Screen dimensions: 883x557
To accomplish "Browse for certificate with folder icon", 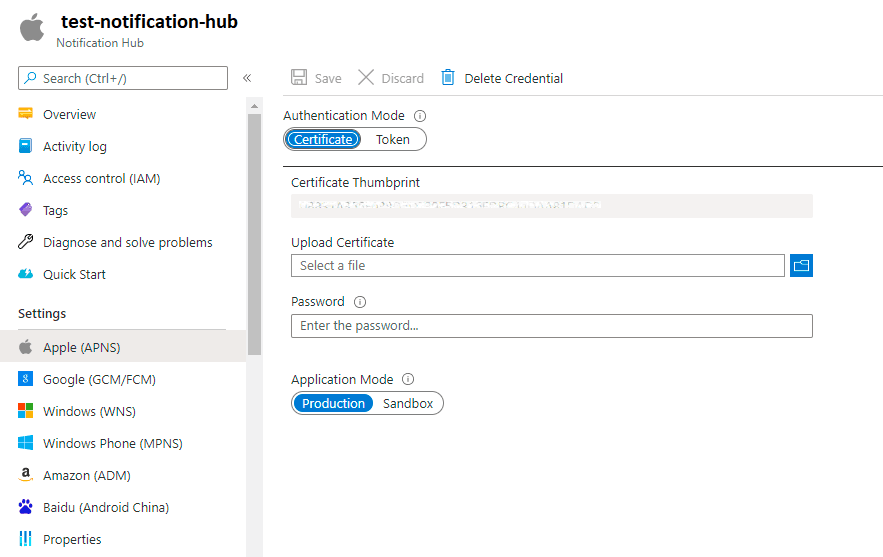I will [801, 265].
